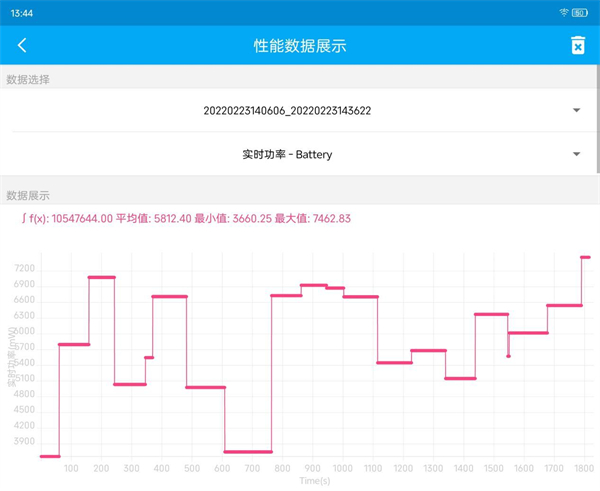Expand the 实时功率 - Battery dropdown arrow
The height and width of the screenshot is (491, 600).
[576, 154]
